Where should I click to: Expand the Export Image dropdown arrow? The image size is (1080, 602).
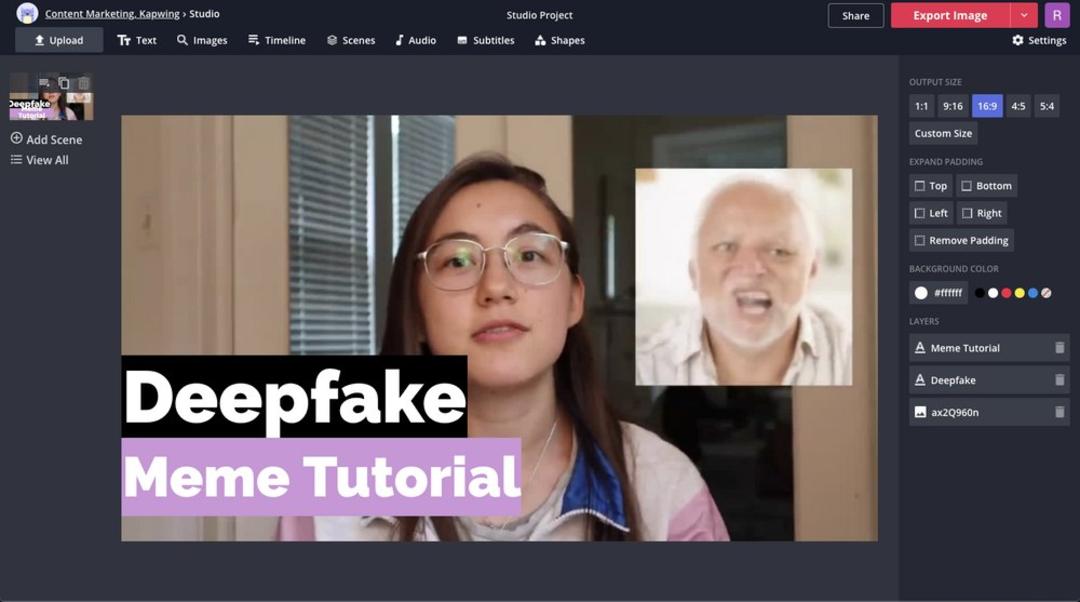pyautogui.click(x=1024, y=15)
